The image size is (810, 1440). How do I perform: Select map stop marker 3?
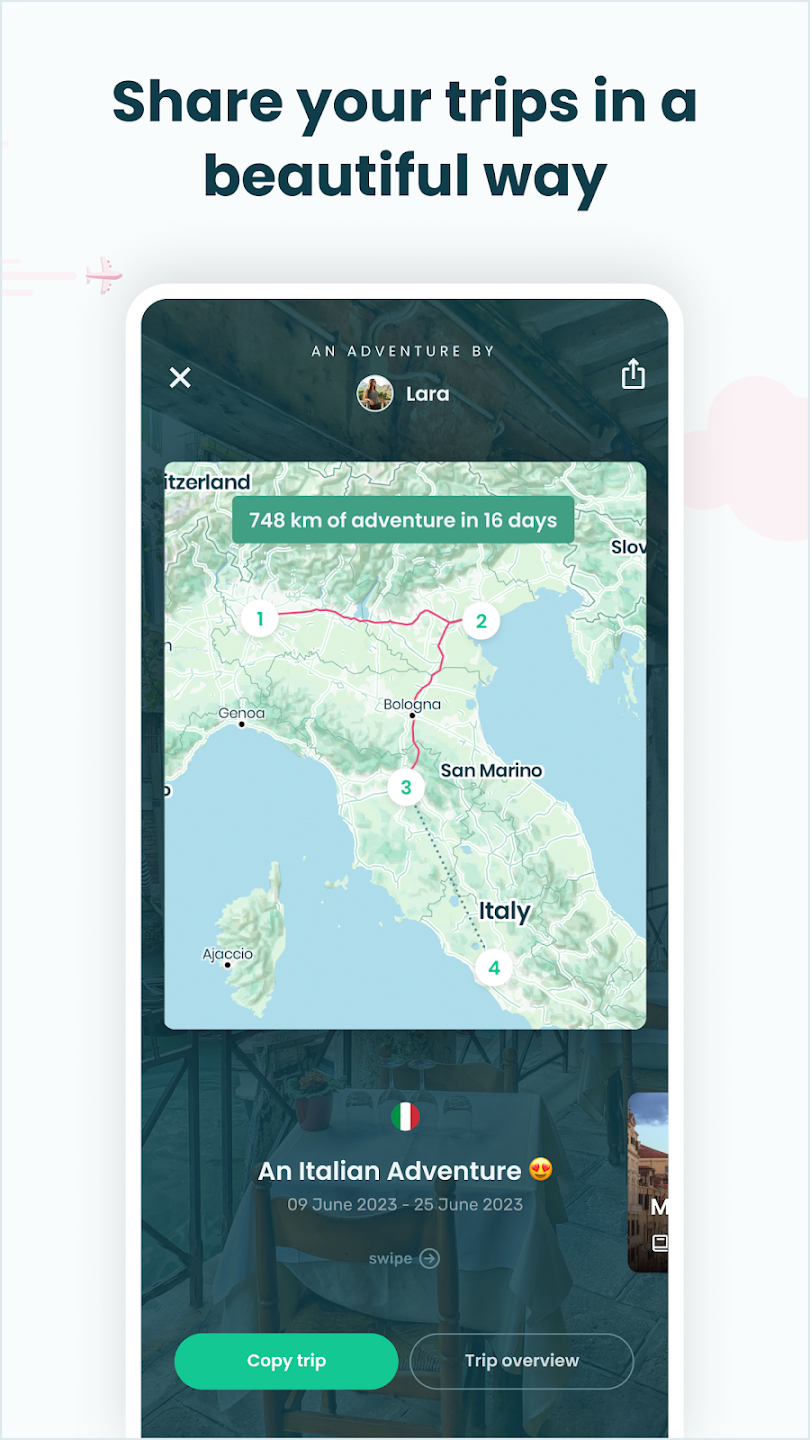(x=406, y=787)
